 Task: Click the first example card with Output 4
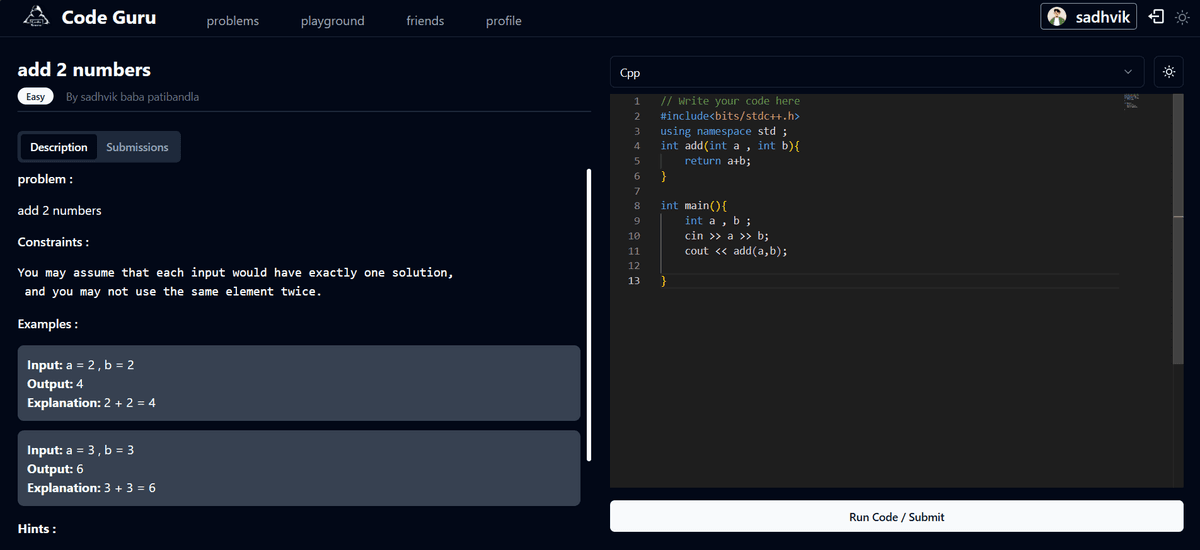[299, 383]
